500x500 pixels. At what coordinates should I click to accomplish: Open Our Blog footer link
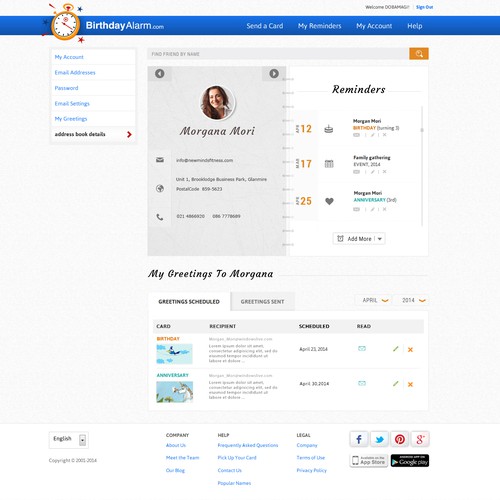click(x=175, y=470)
